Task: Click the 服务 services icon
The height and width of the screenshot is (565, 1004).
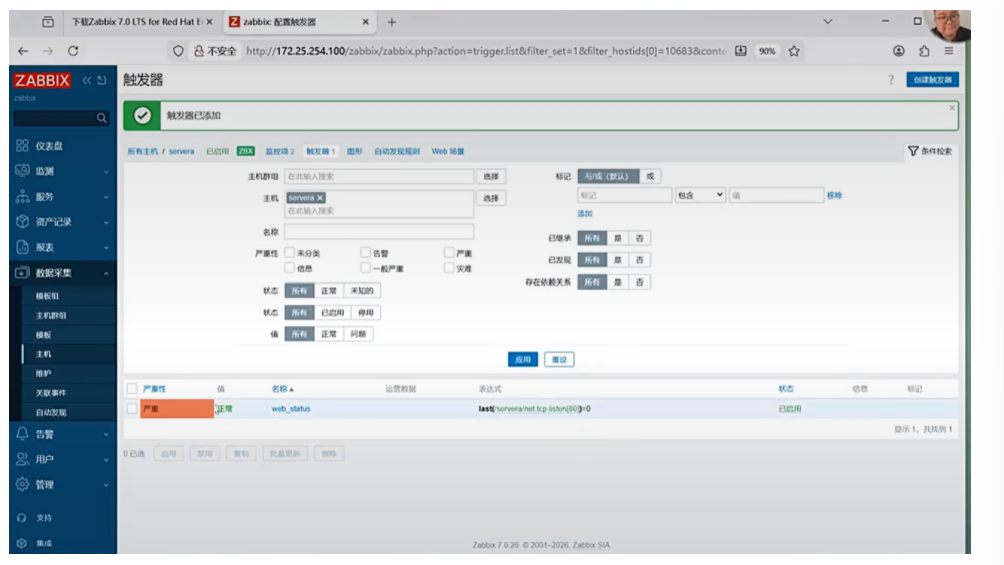Action: [22, 196]
